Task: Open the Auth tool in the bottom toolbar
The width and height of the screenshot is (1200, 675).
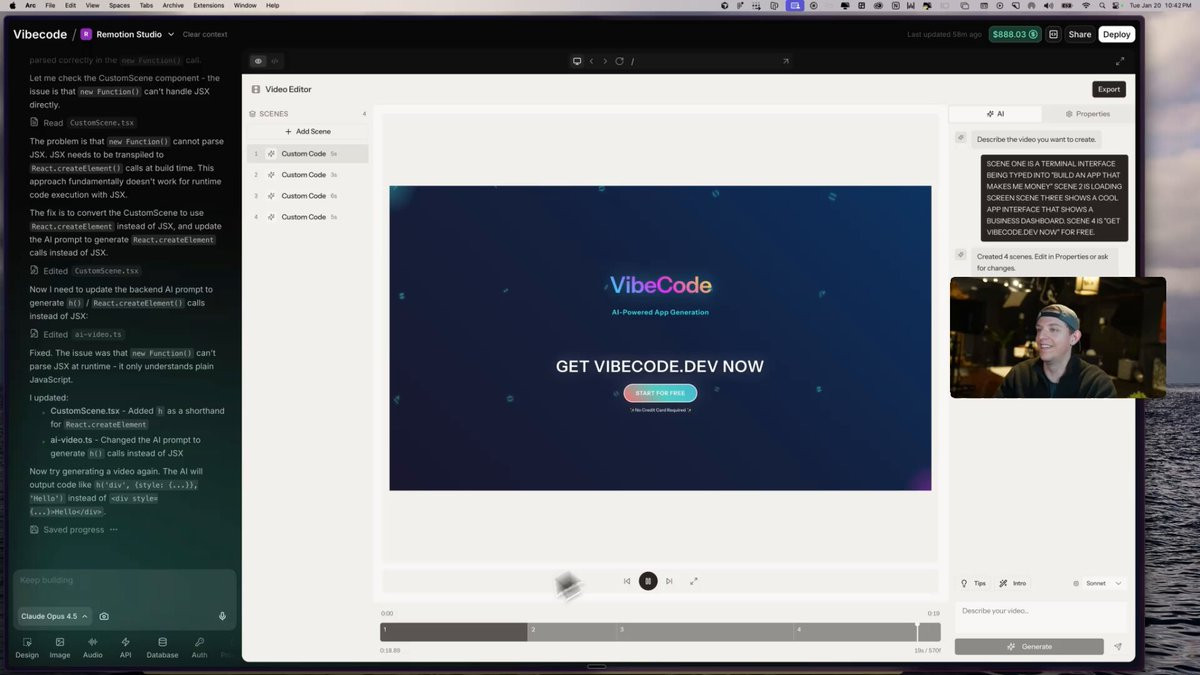Action: click(199, 648)
